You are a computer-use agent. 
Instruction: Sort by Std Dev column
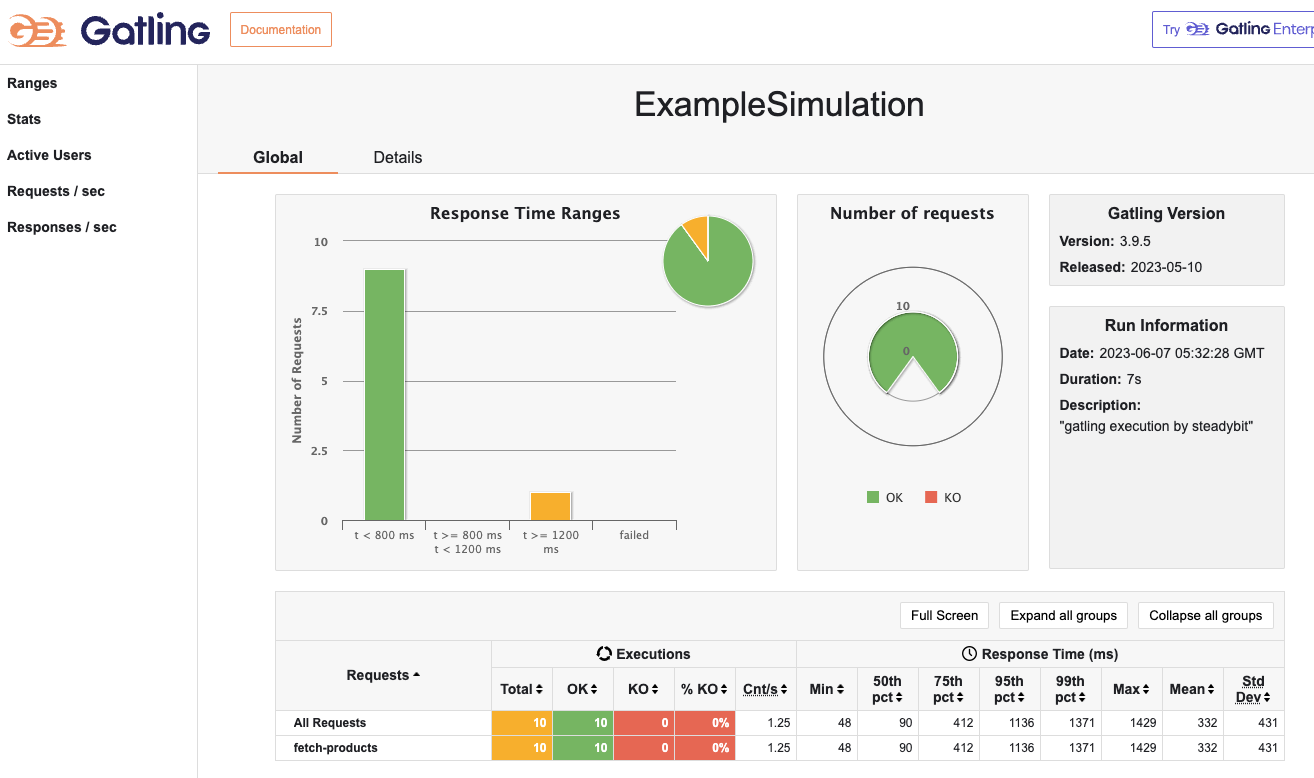[x=1254, y=689]
